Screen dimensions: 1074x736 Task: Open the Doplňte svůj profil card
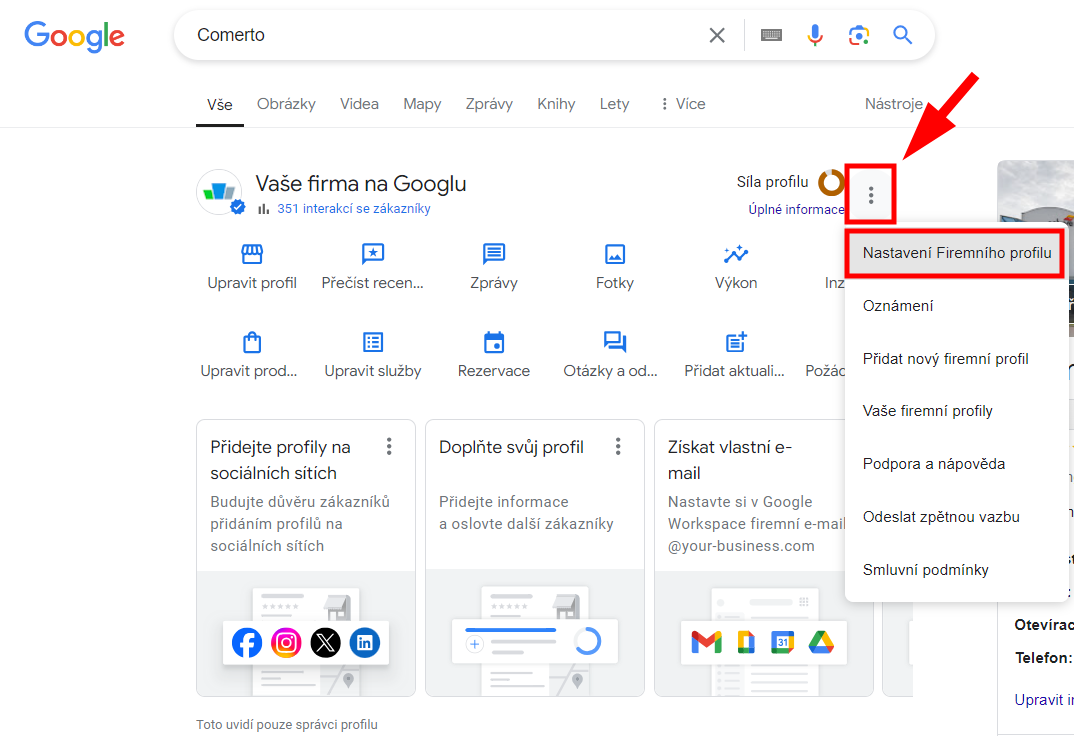[x=535, y=558]
